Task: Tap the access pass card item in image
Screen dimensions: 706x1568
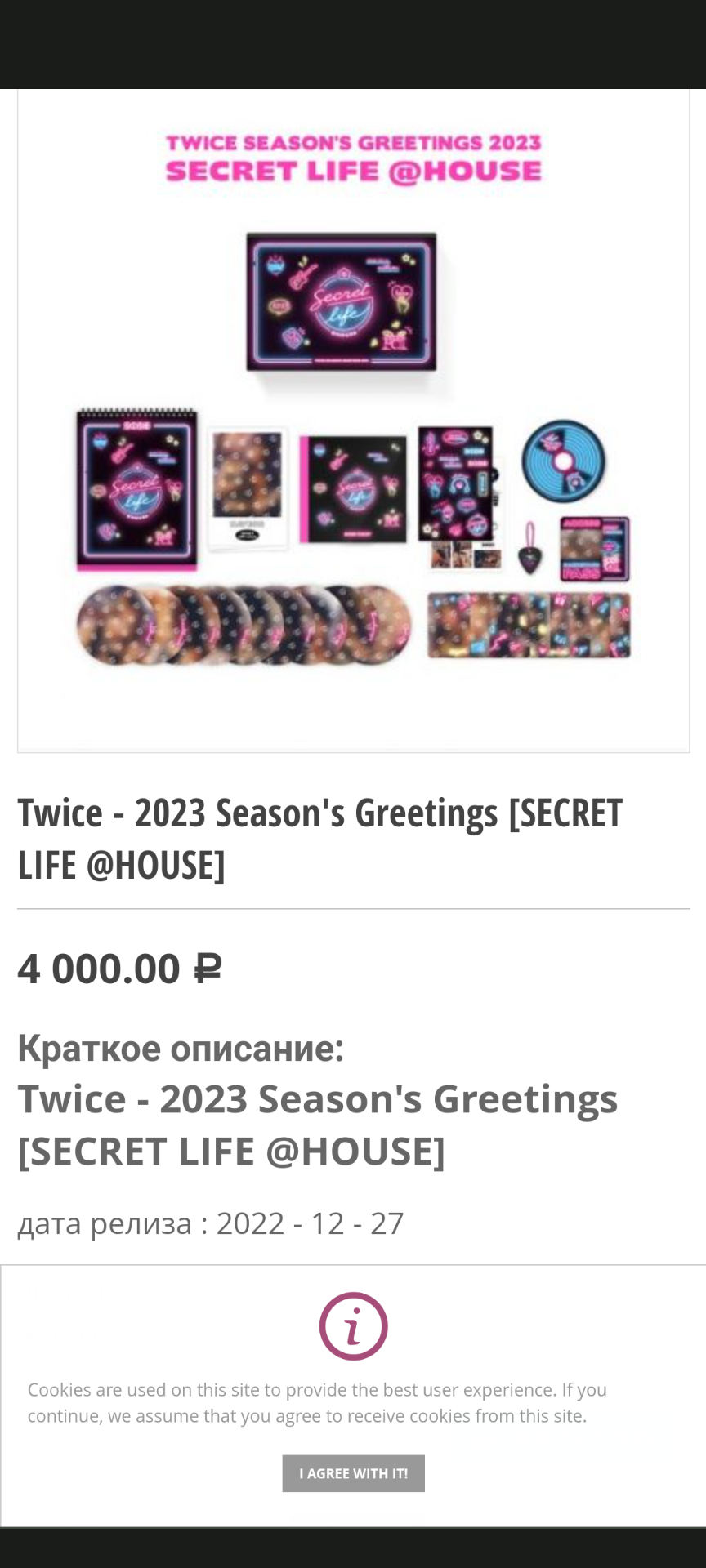Action: (x=595, y=548)
